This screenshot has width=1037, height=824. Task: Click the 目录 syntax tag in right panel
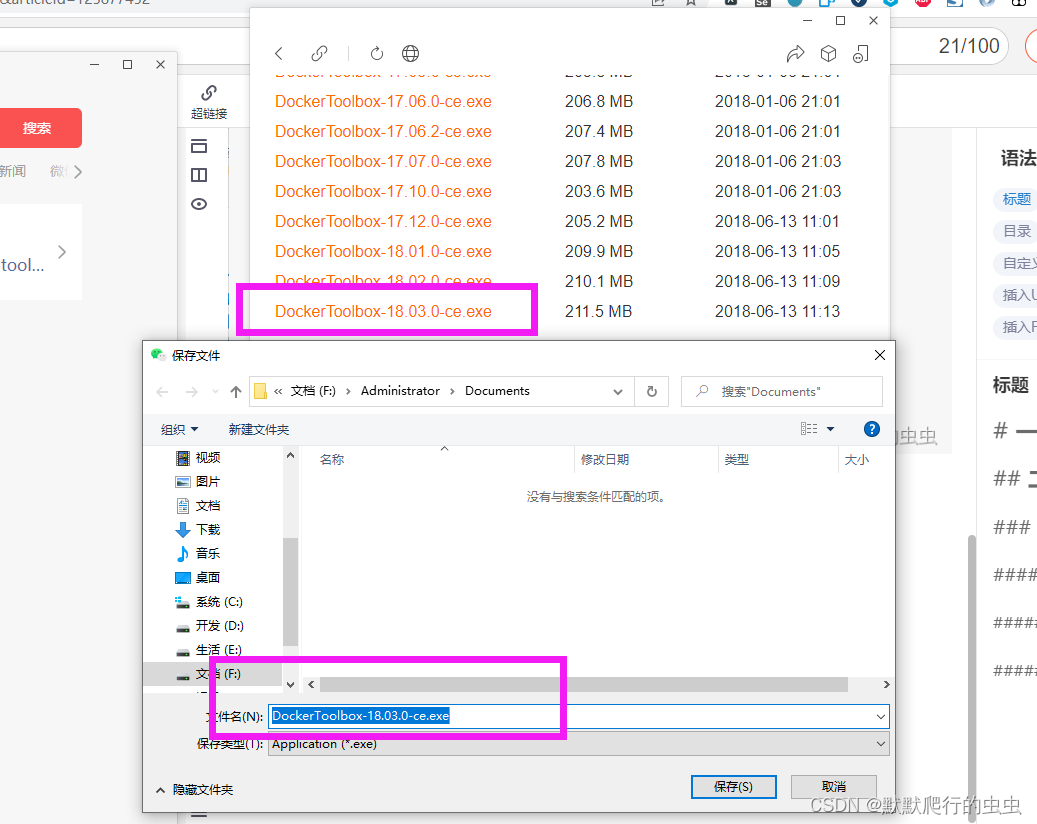pos(1016,231)
